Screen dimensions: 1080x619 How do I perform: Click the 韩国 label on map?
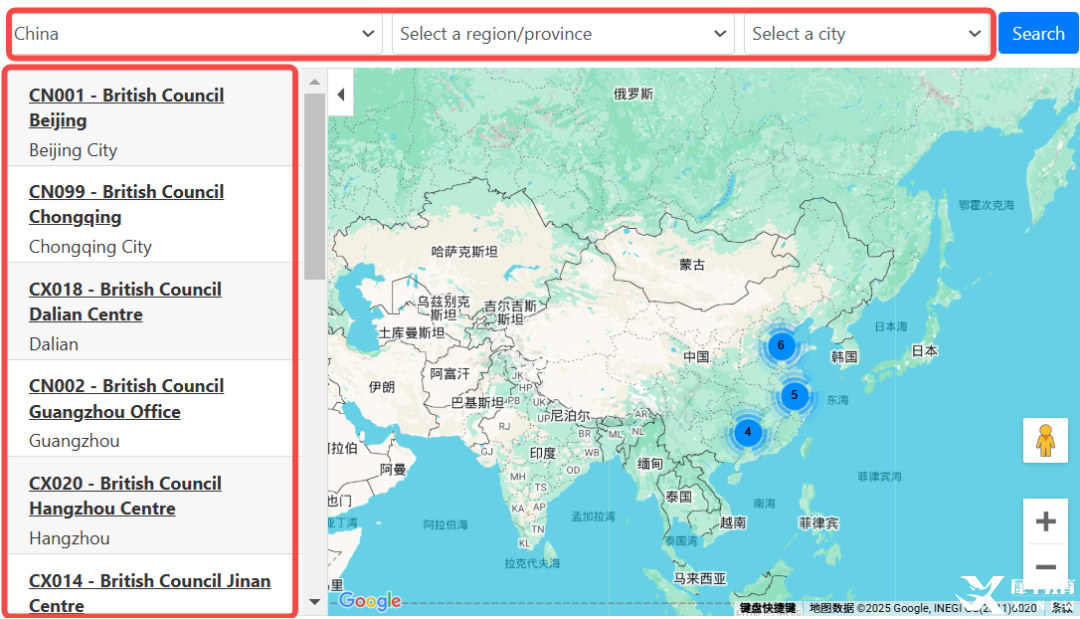(x=844, y=357)
